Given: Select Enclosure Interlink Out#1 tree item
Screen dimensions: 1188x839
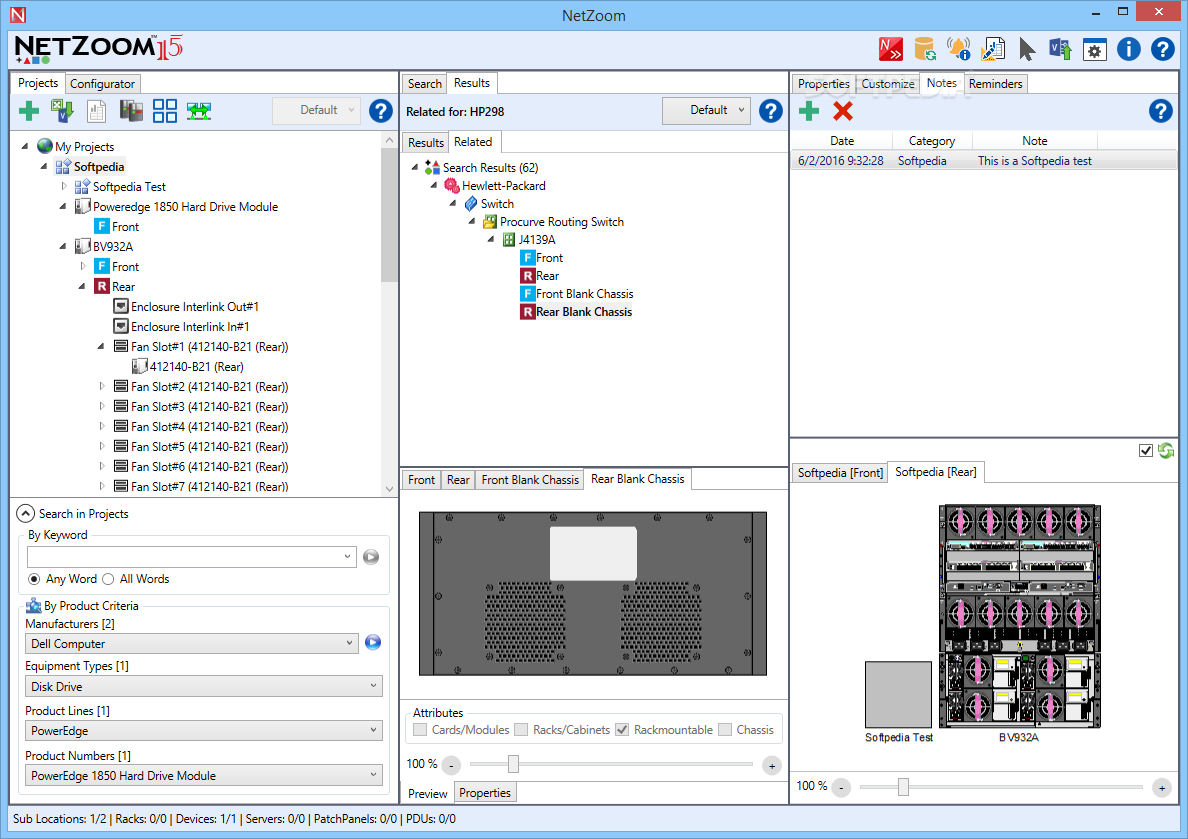Looking at the screenshot, I should coord(195,307).
